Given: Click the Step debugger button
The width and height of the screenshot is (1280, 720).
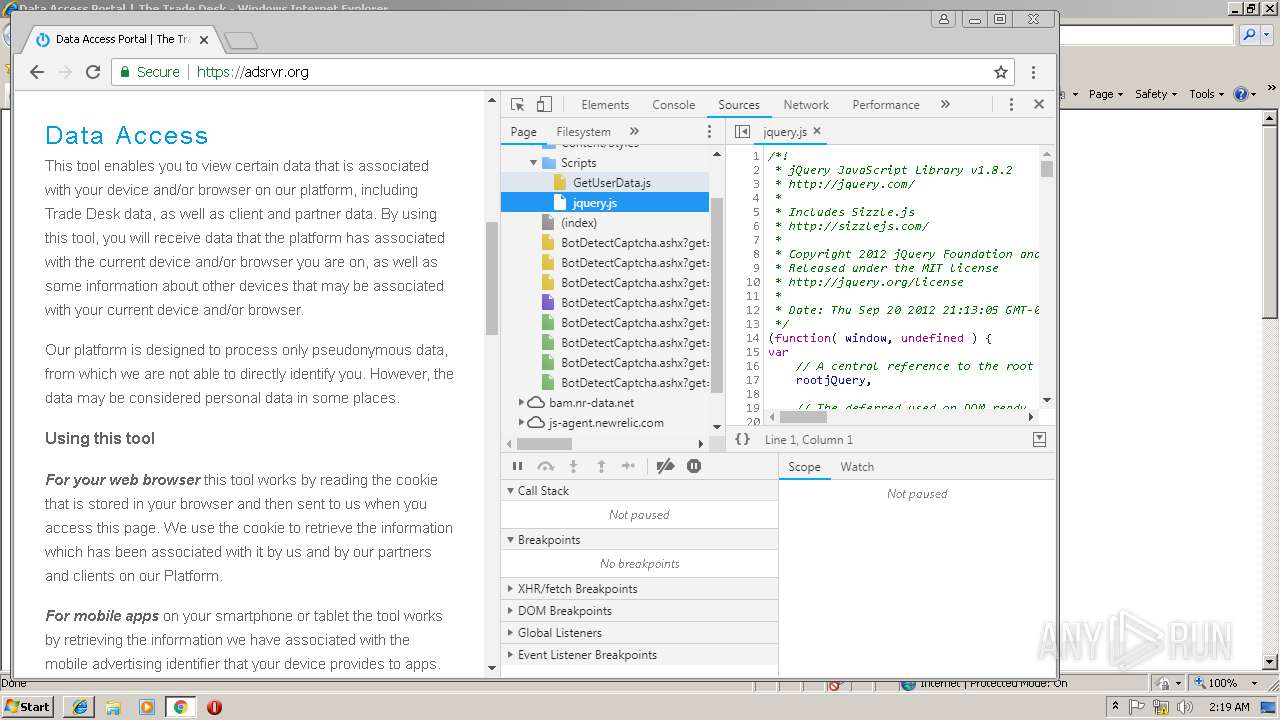Looking at the screenshot, I should coord(628,466).
